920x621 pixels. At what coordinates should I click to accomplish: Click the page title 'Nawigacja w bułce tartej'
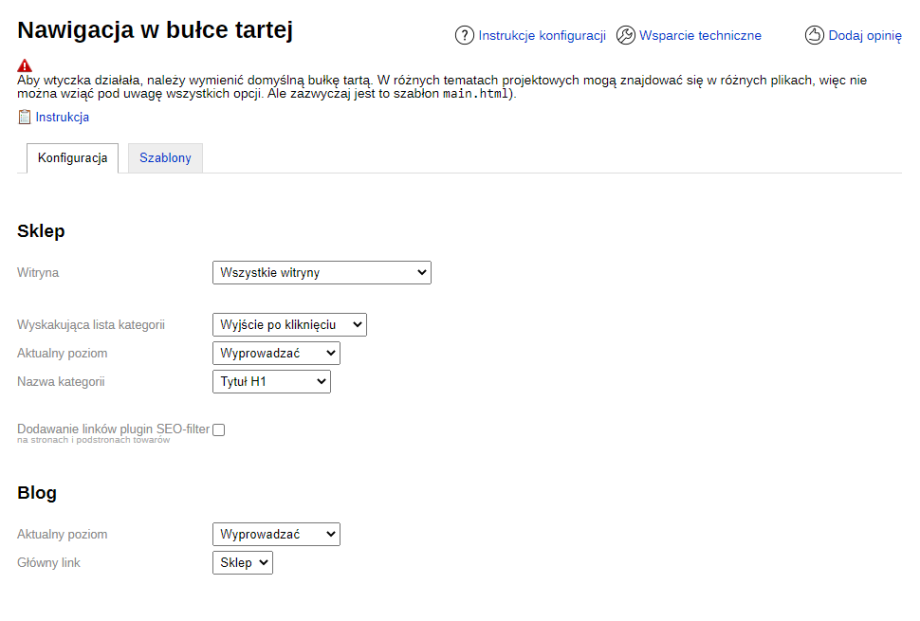click(155, 30)
